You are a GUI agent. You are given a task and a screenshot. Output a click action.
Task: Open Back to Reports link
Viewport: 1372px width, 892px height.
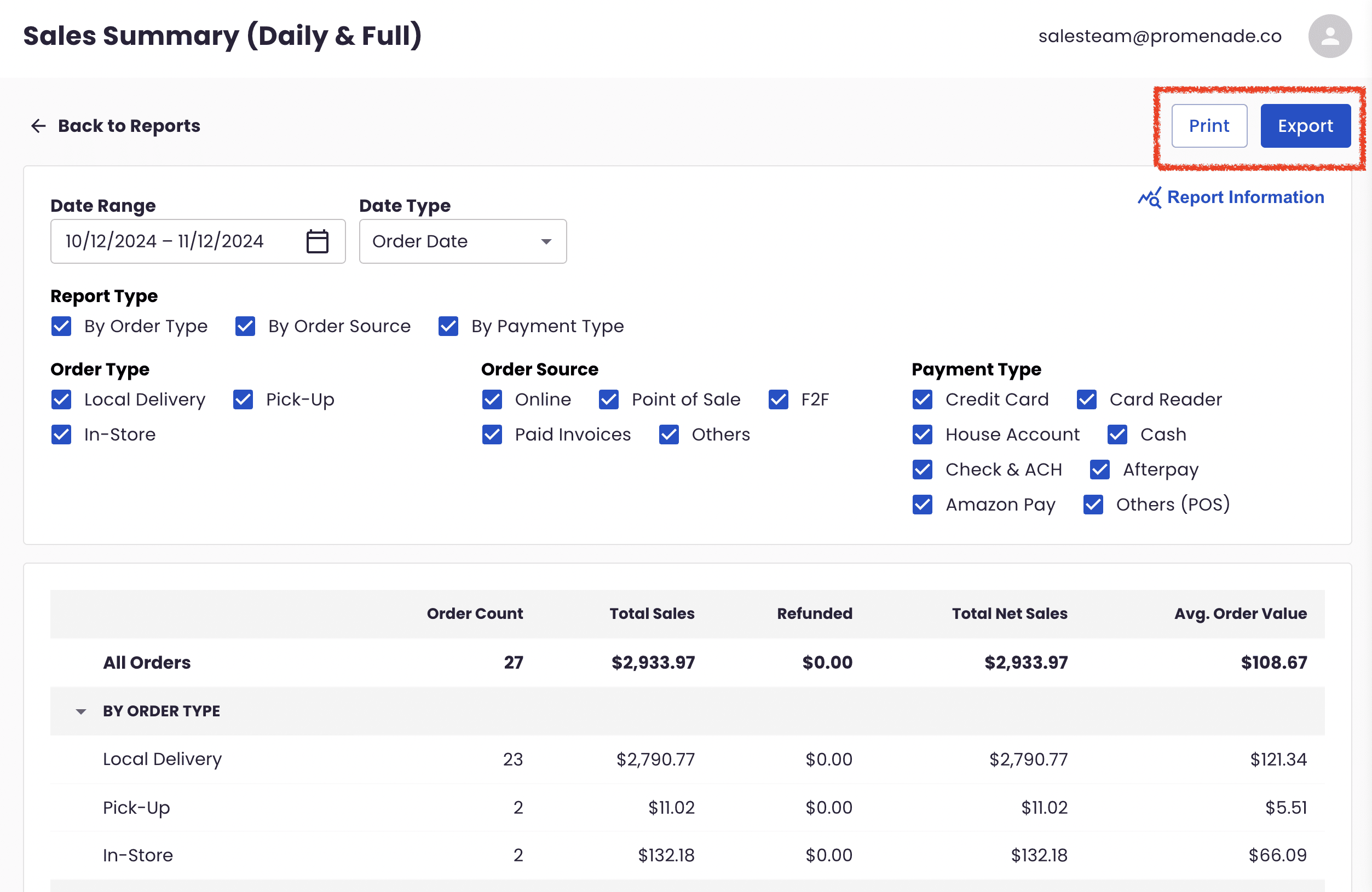[x=129, y=126]
